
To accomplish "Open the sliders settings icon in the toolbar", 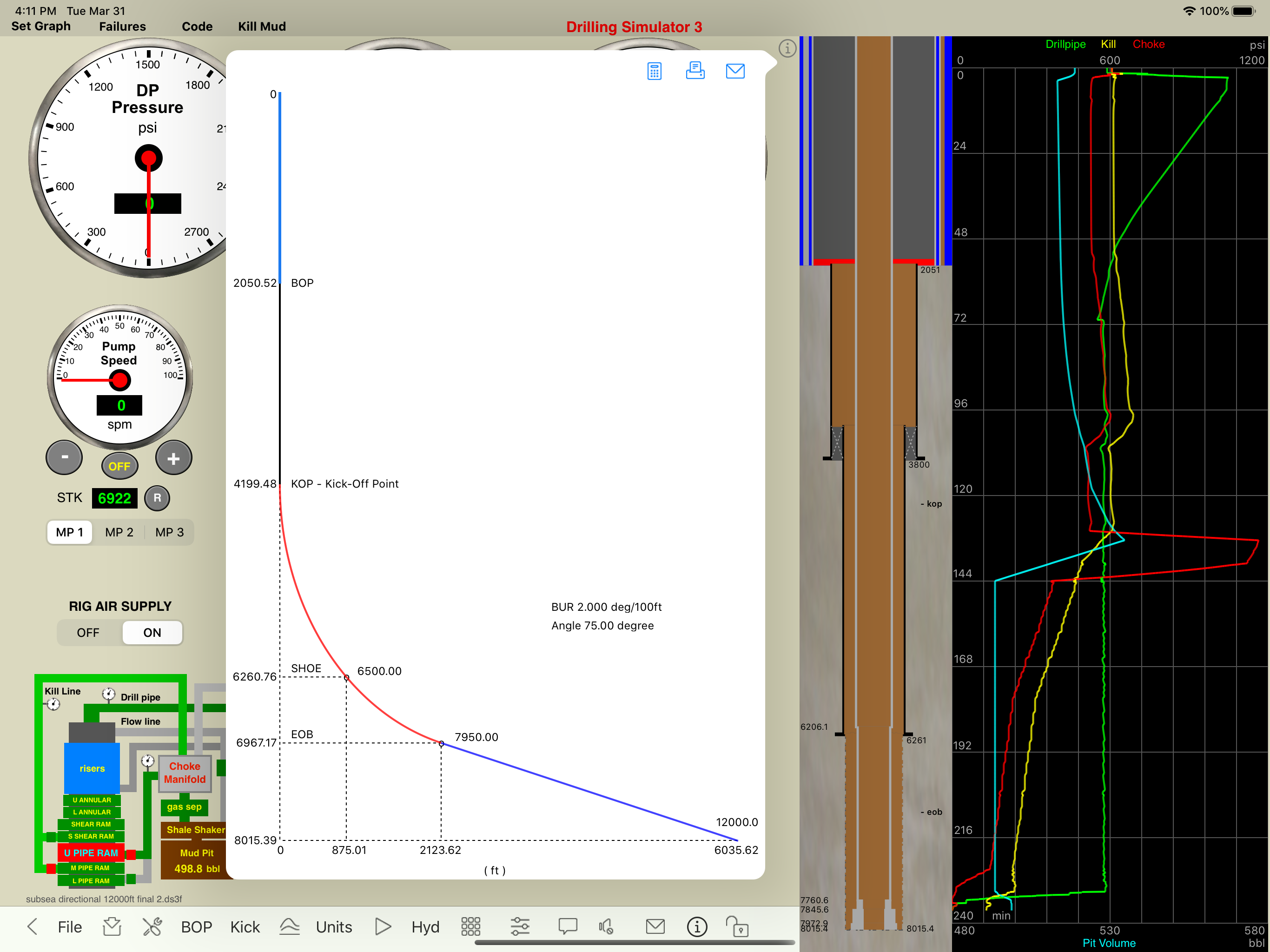I will 520,926.
